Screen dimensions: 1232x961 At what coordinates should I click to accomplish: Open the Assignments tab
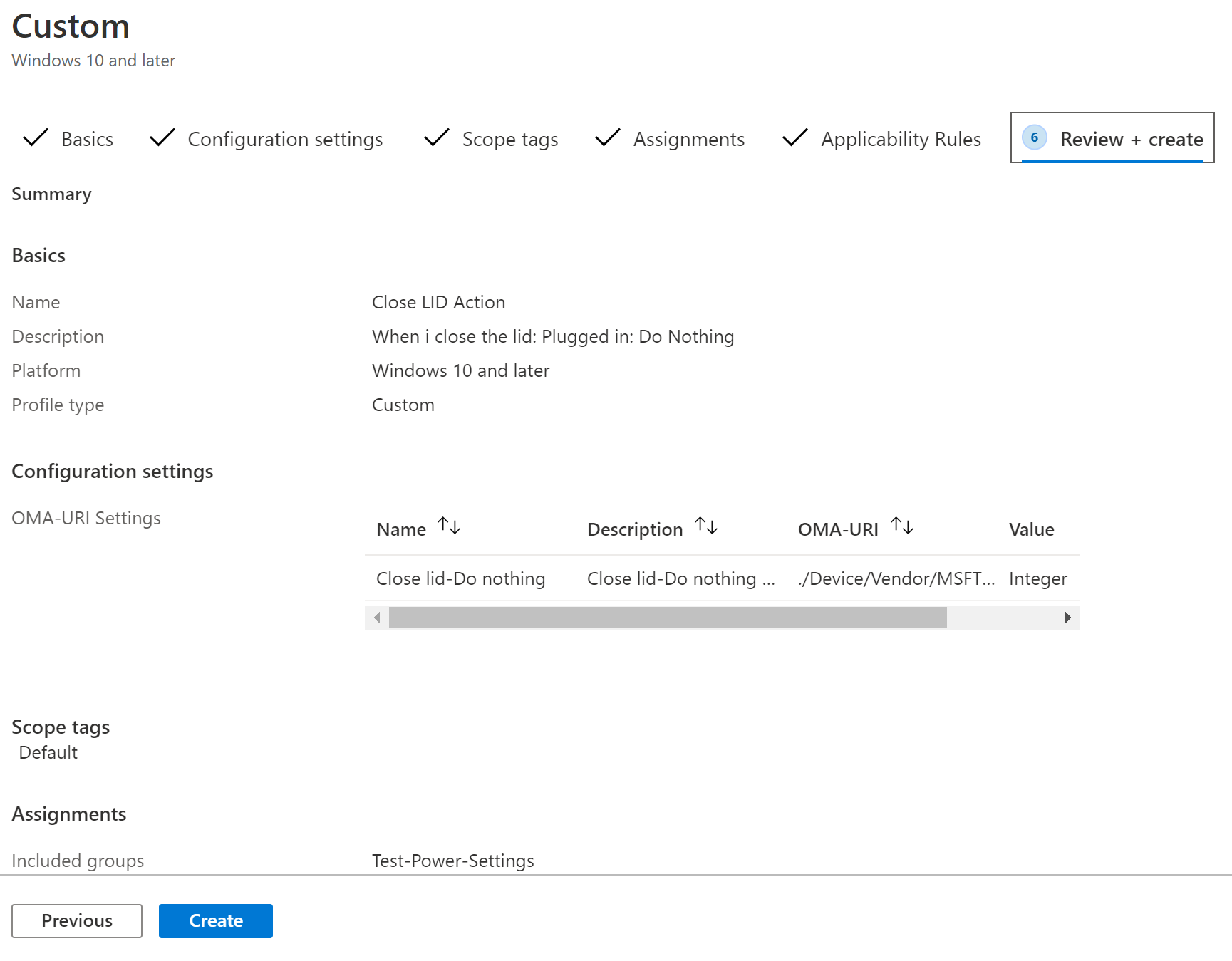point(688,139)
